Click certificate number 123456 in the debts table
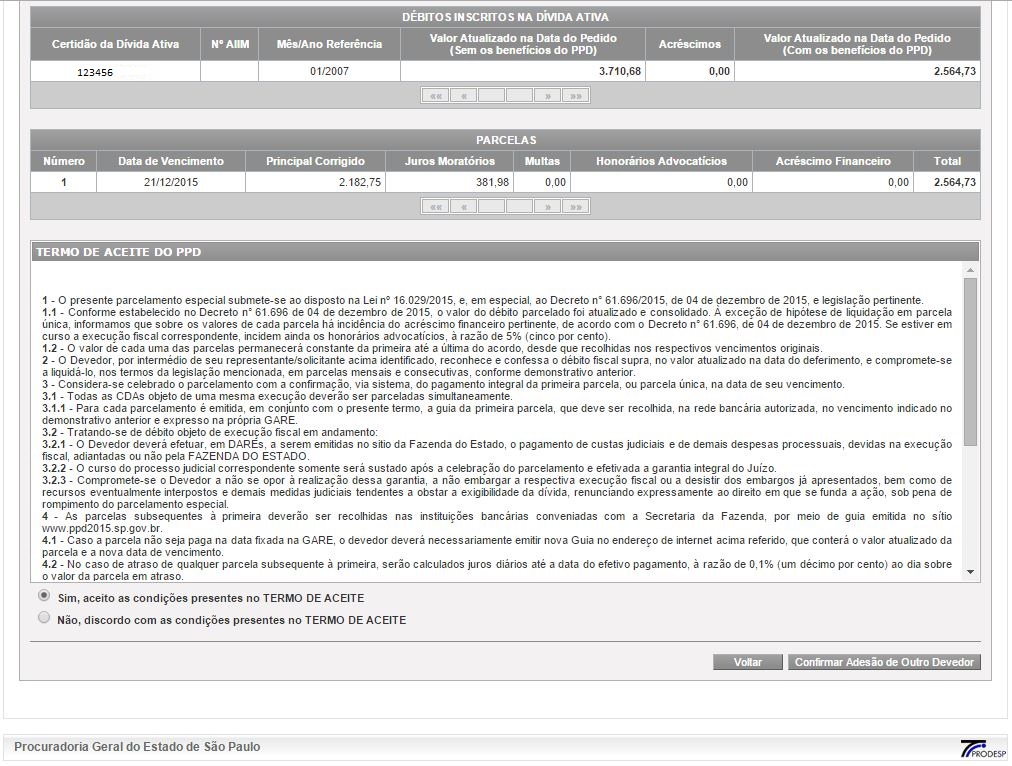The image size is (1012, 766). point(95,72)
